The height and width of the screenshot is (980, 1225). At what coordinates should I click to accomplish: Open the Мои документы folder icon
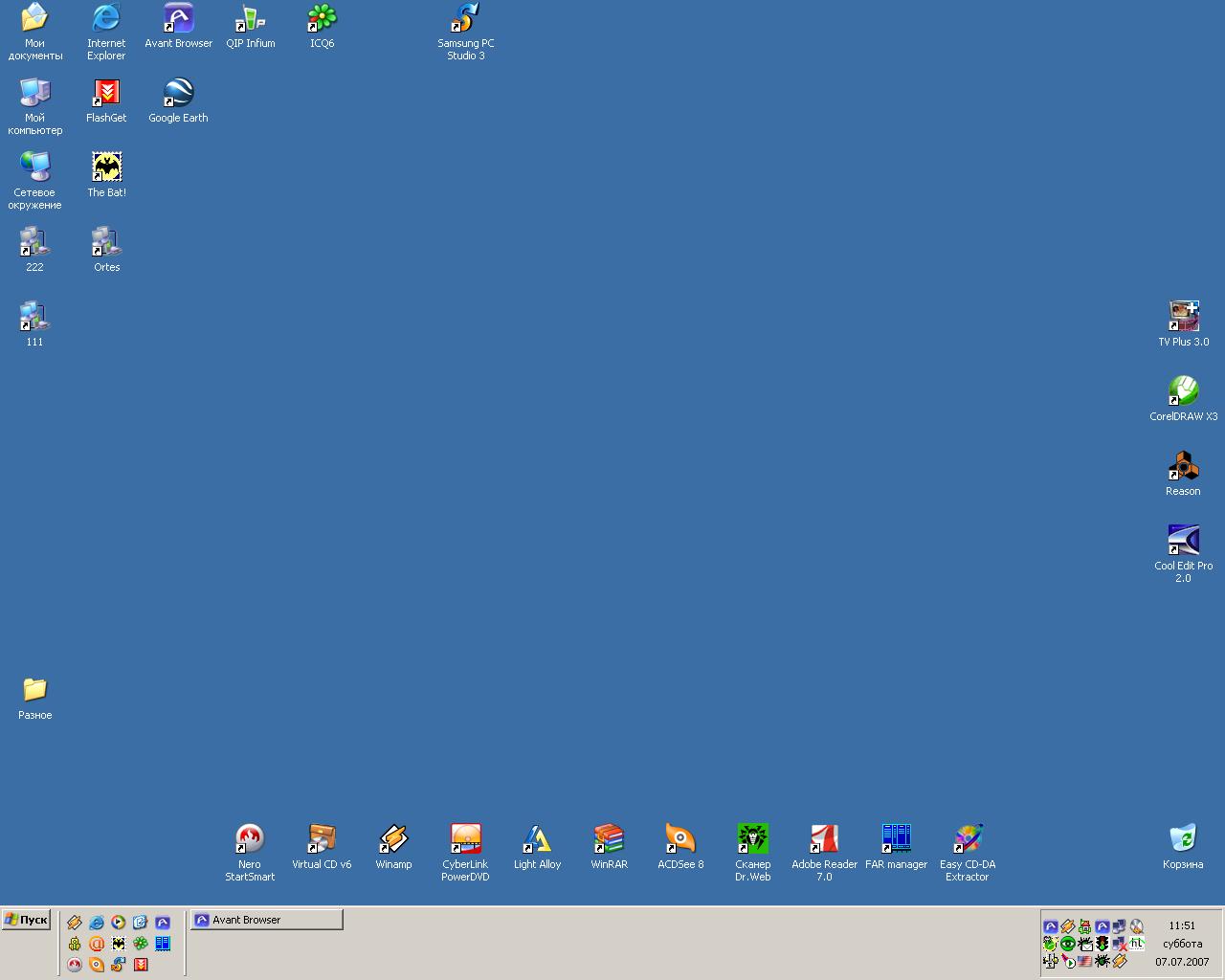(34, 32)
